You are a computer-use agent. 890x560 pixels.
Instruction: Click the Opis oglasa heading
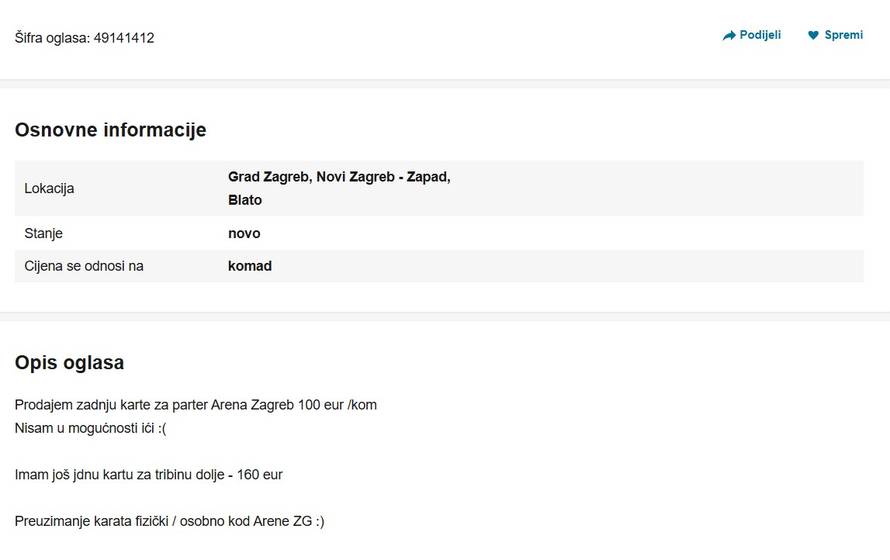(69, 363)
